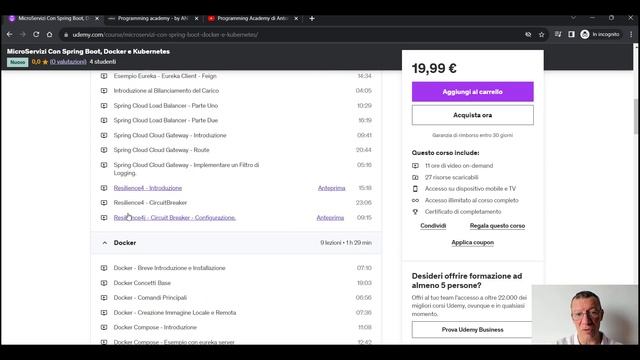Open the side panel icon in toolbar
Viewport: 640px width, 360px height.
[x=571, y=34]
